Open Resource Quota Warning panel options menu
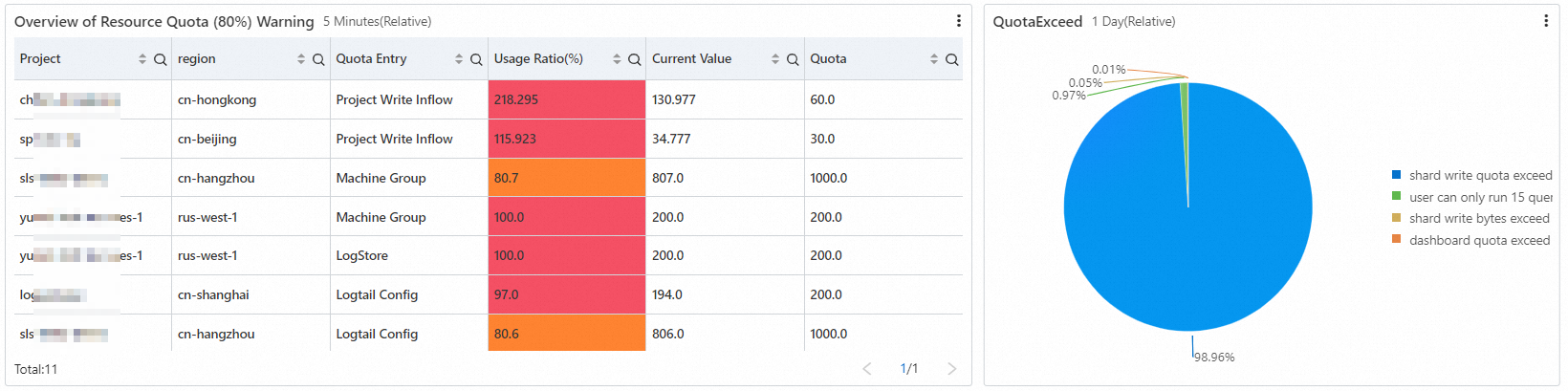 [959, 21]
